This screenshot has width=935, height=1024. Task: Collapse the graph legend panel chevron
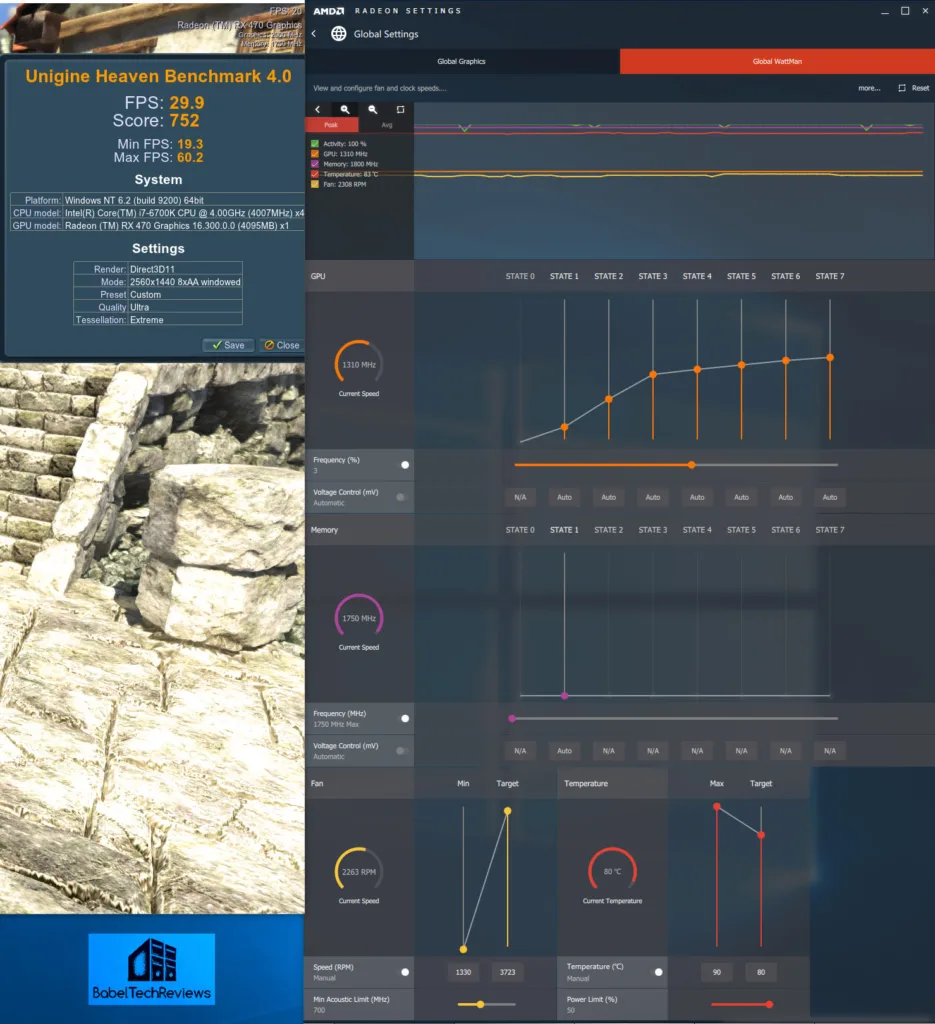(318, 109)
